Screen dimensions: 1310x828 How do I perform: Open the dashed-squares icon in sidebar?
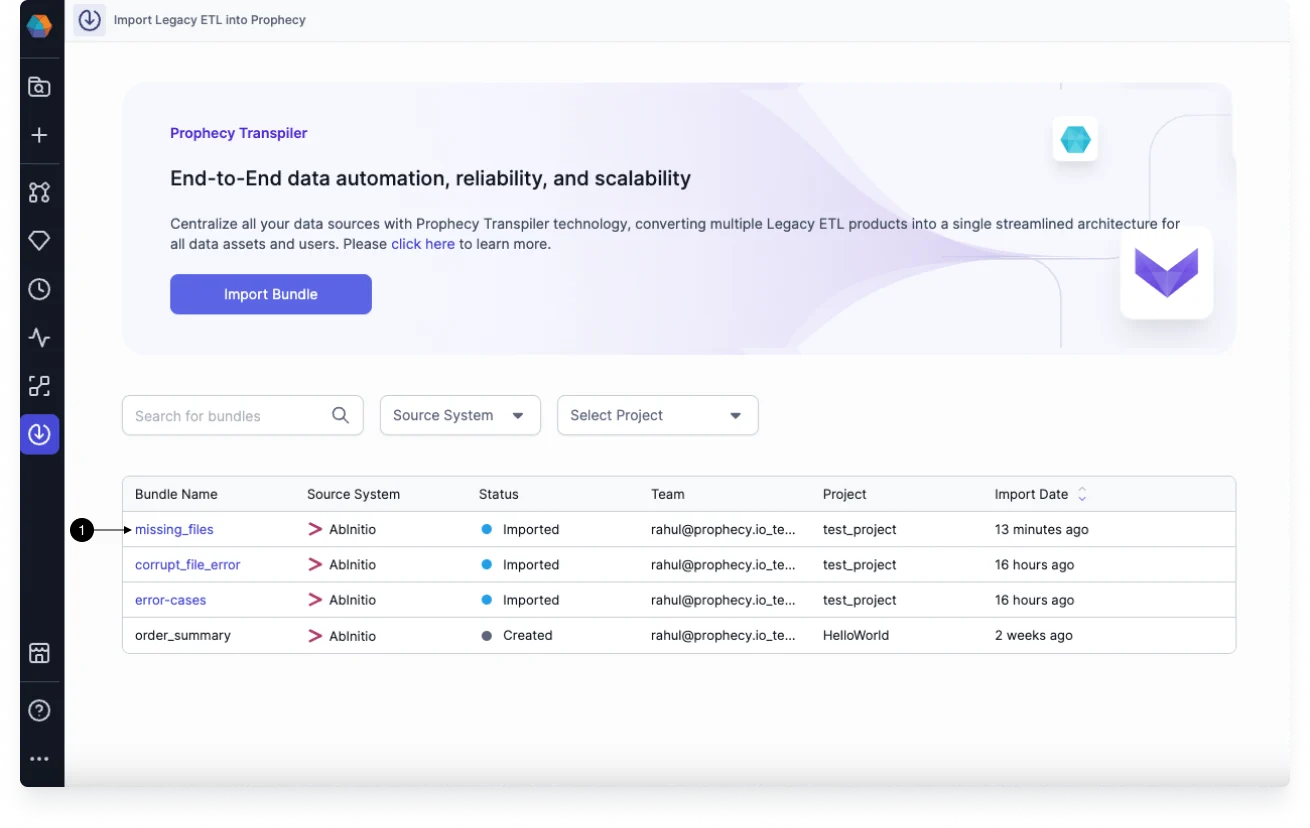(39, 386)
